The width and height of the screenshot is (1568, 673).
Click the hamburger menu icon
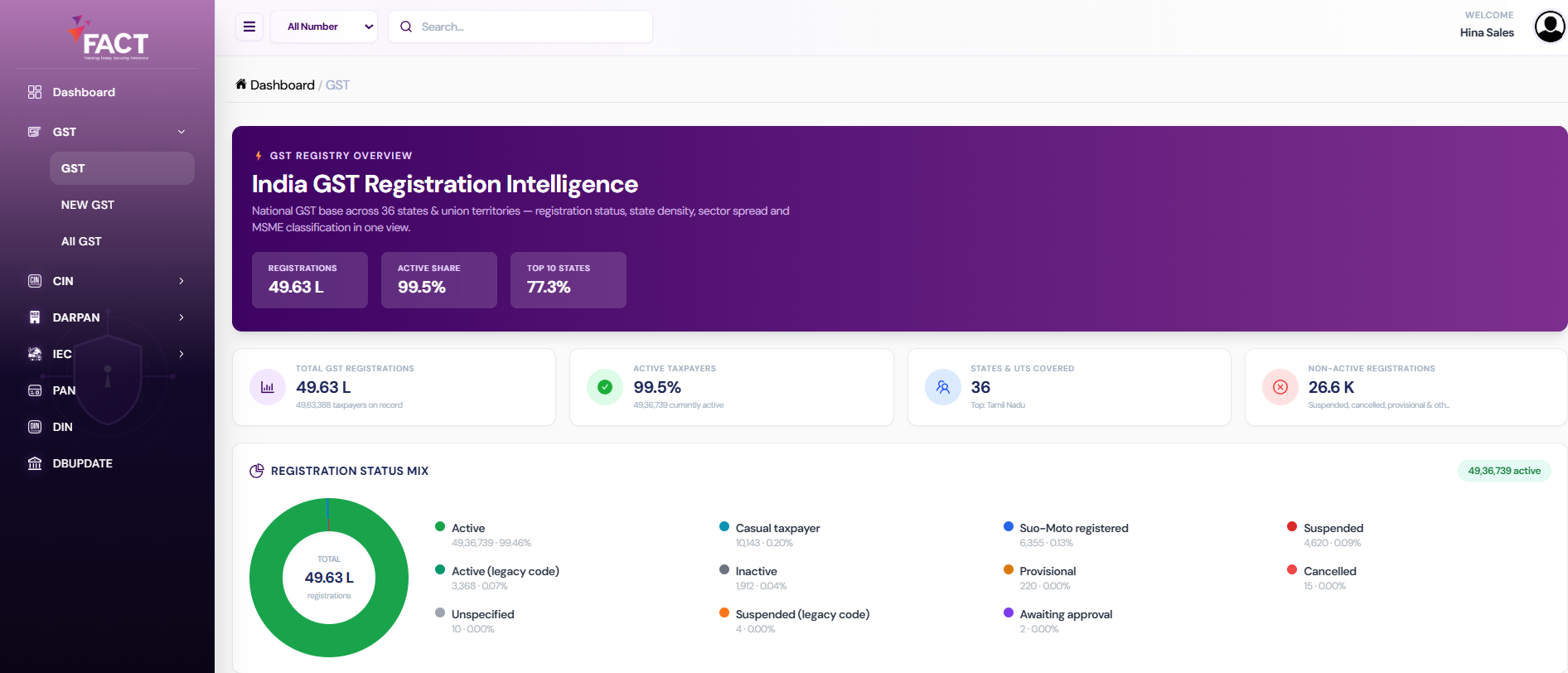click(249, 27)
